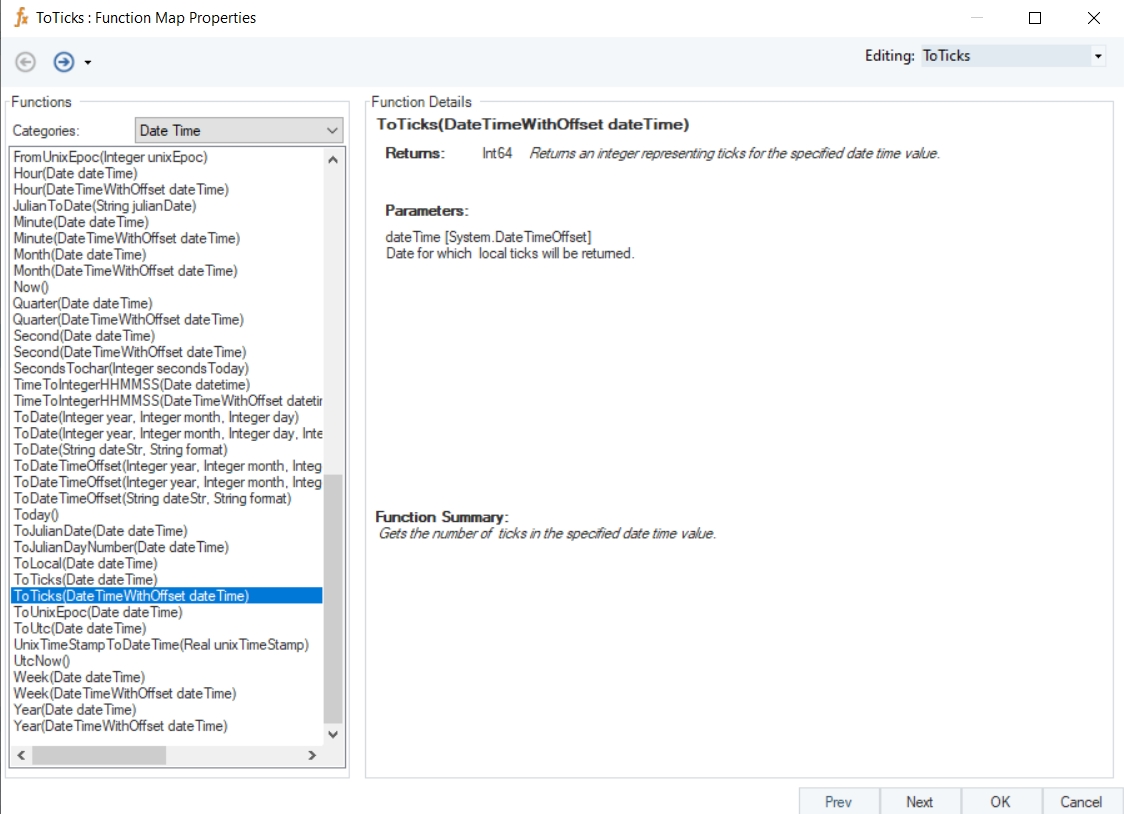This screenshot has height=814, width=1124.
Task: Choose UtcNow() in the functions list
Action: 42,661
